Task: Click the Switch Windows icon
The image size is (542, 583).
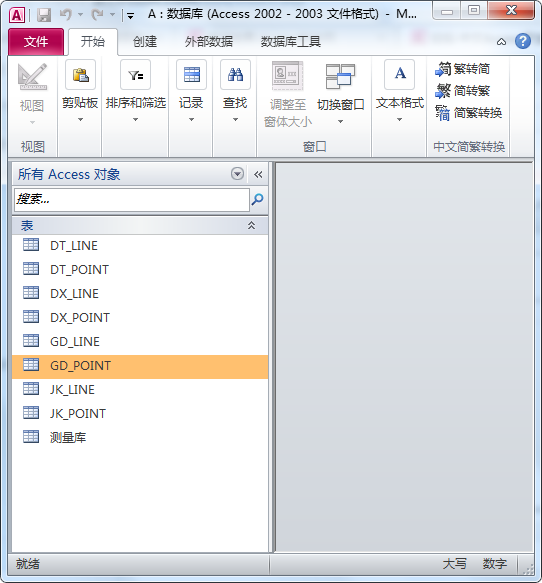Action: point(340,76)
